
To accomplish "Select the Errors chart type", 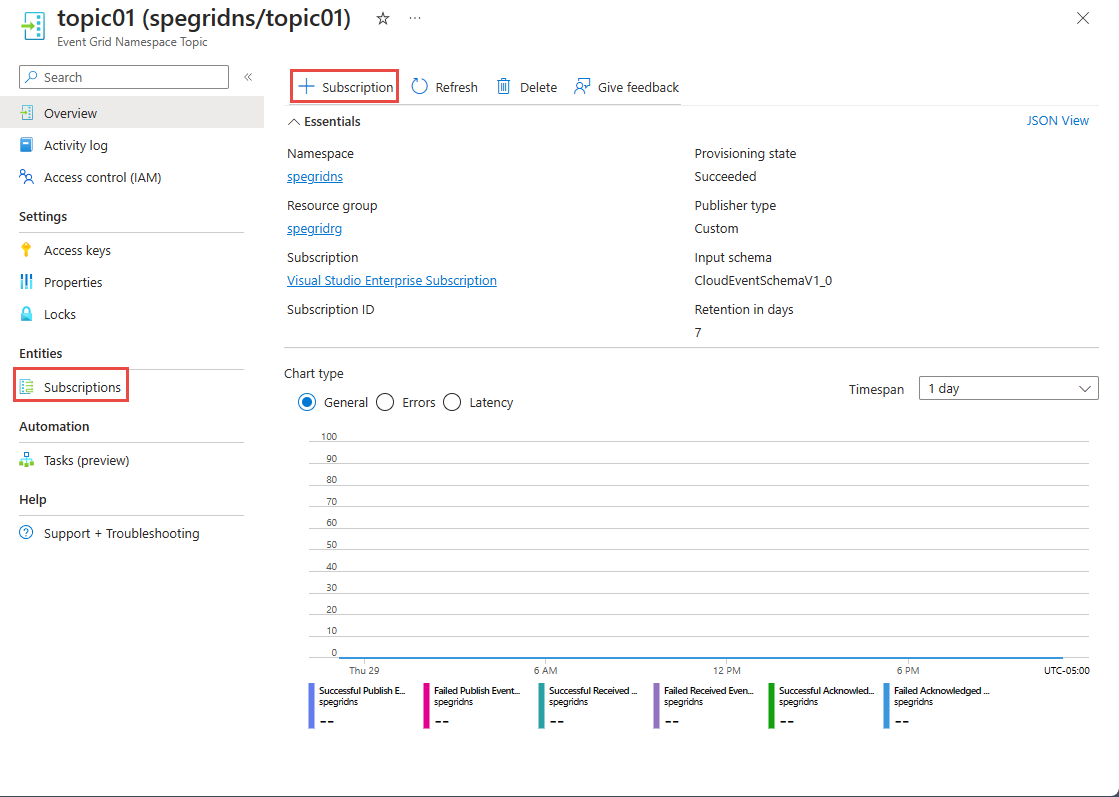I will click(385, 402).
